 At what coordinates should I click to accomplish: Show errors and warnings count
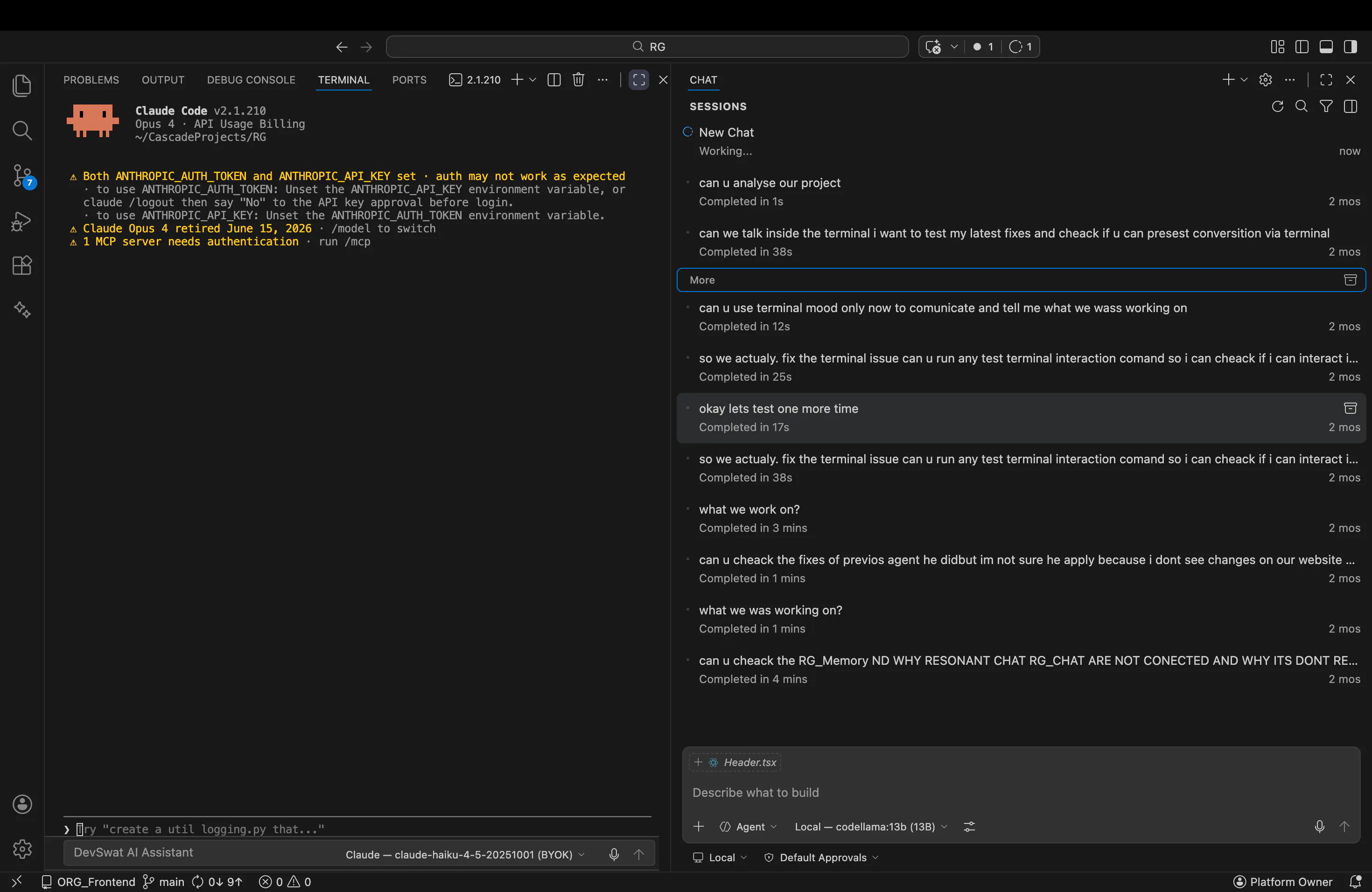click(285, 882)
